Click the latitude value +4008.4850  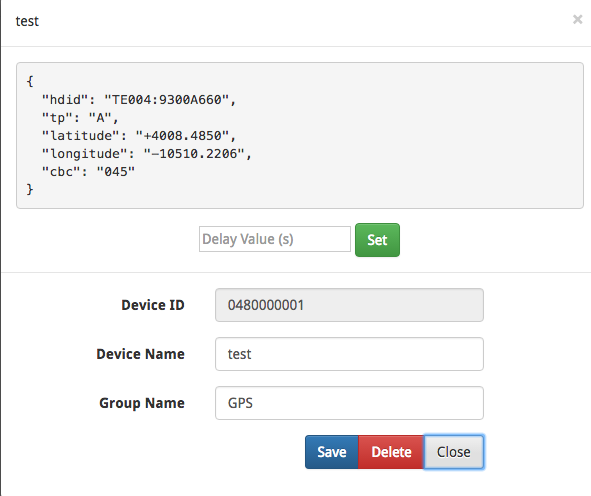(182, 136)
